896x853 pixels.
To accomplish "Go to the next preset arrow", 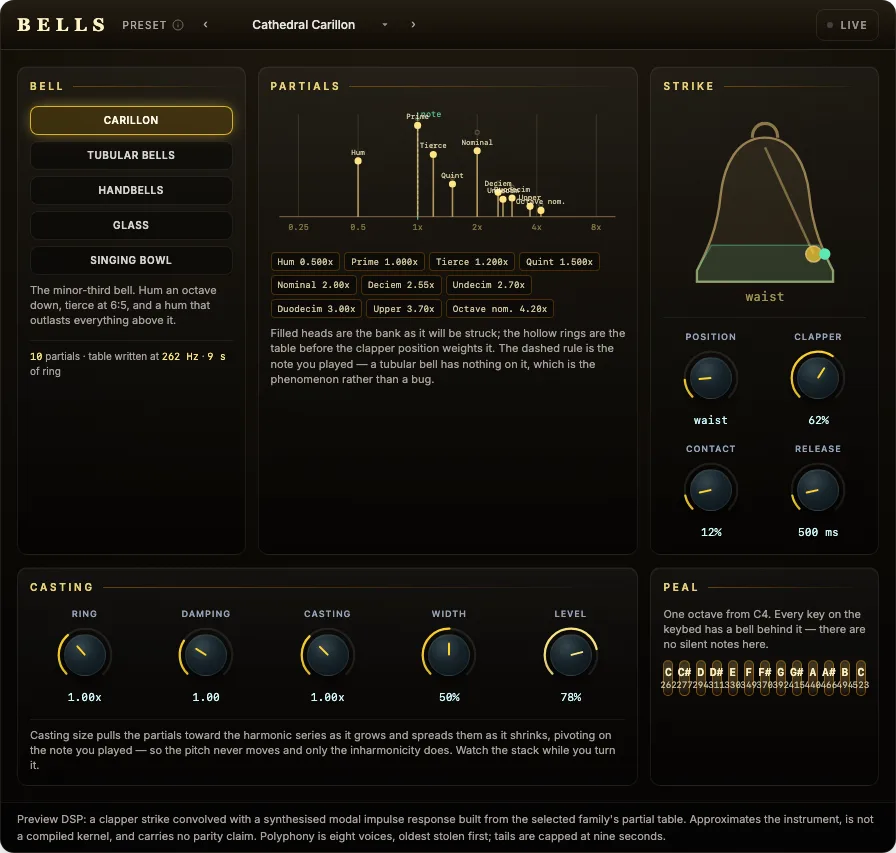I will [413, 25].
